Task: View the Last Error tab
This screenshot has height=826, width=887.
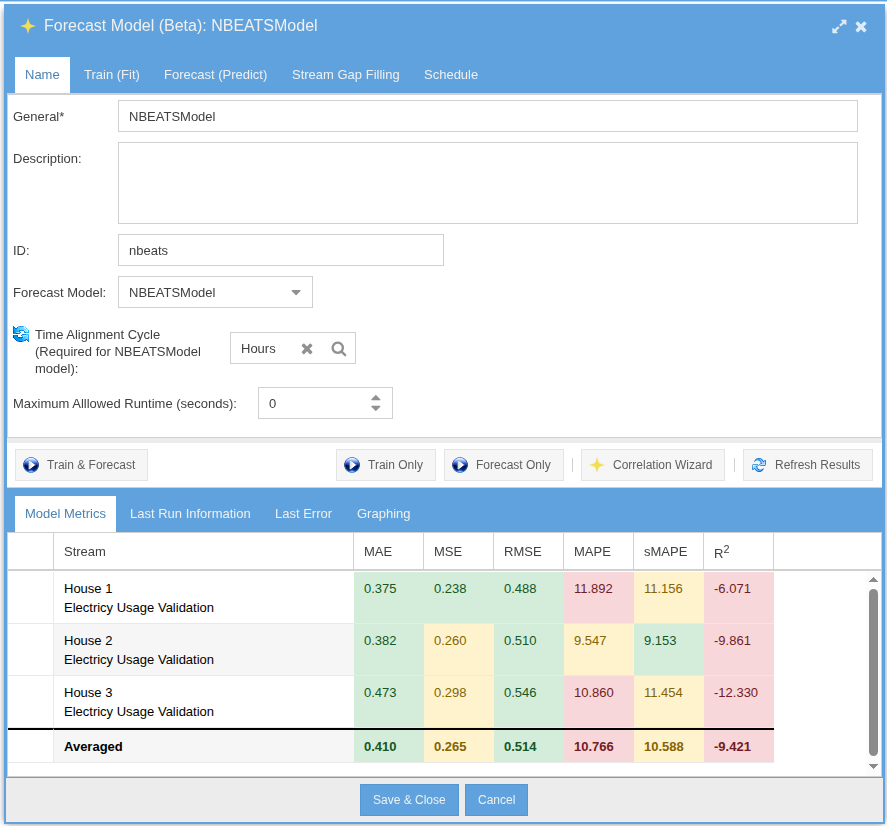Action: [303, 514]
